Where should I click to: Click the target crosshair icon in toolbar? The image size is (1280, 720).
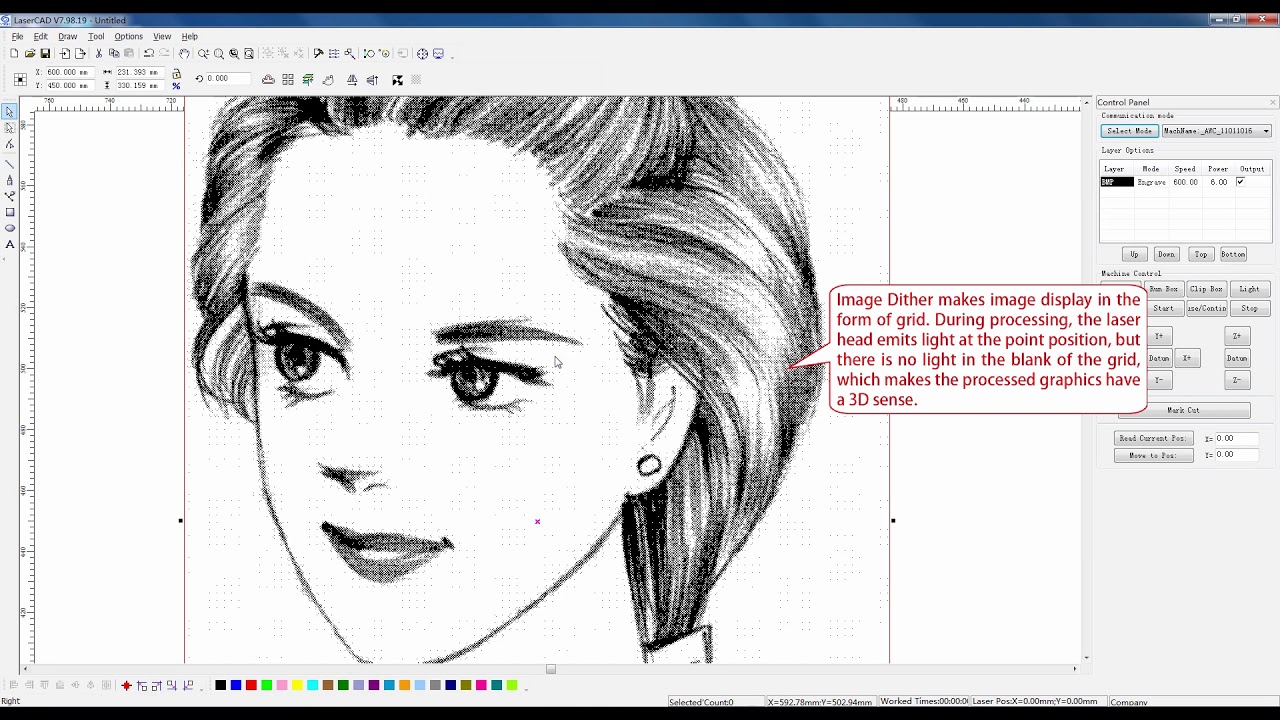point(422,53)
